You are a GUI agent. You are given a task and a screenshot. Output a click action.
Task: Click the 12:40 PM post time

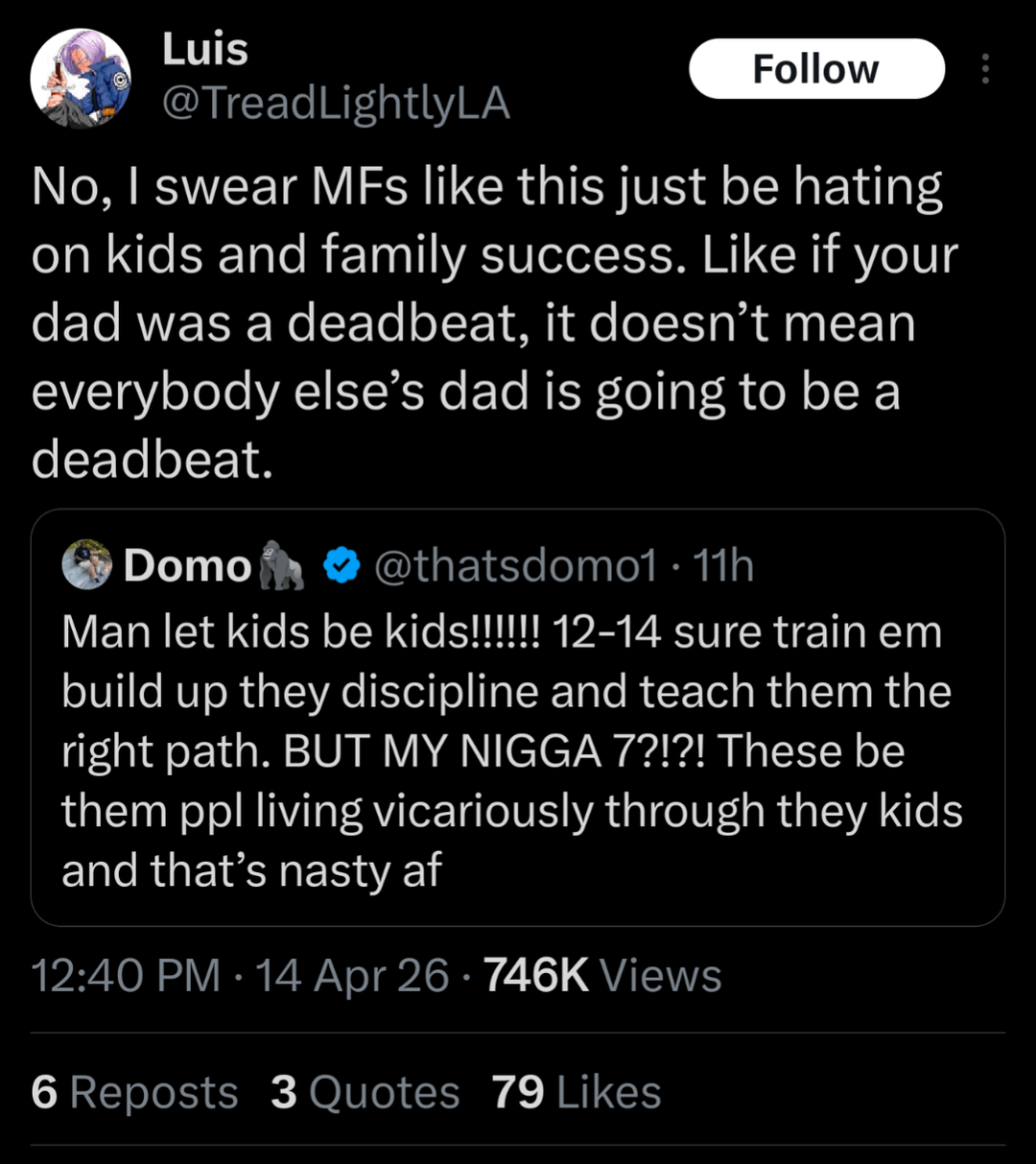(126, 976)
